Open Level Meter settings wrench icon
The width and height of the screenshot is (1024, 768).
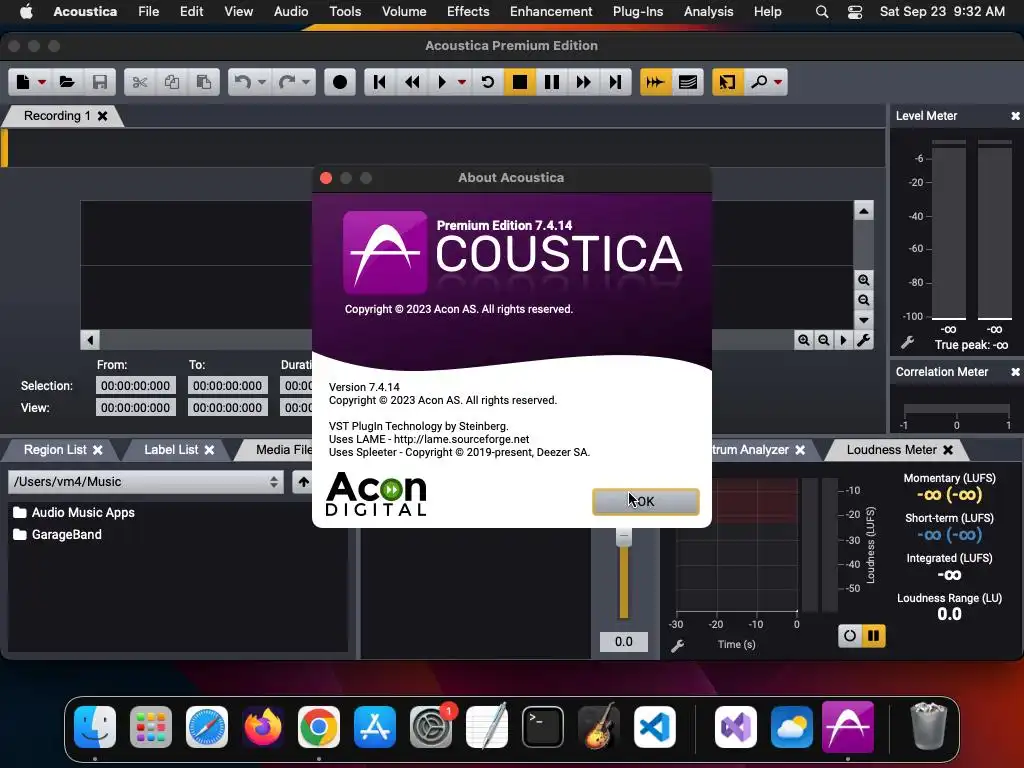[x=907, y=343]
